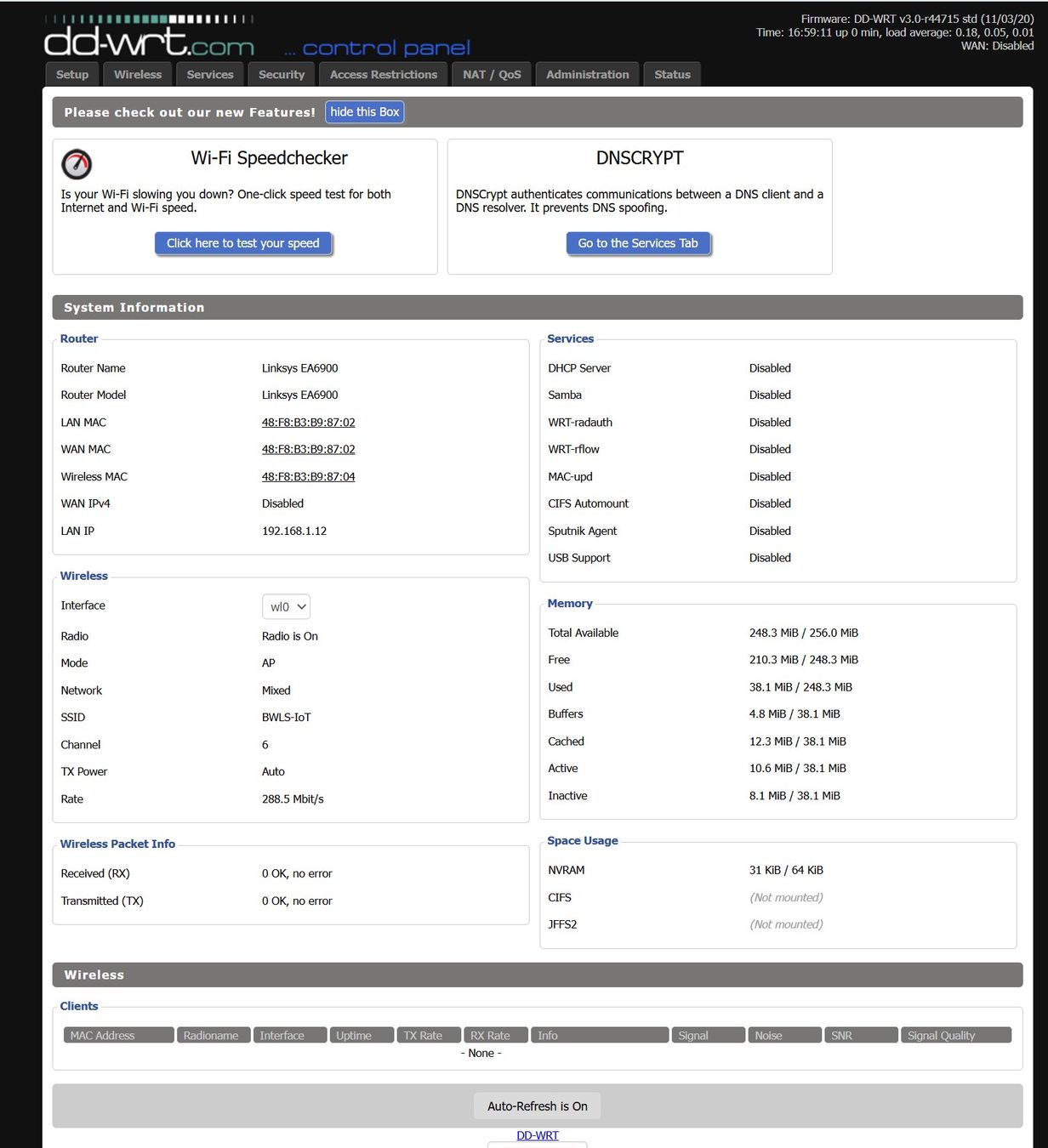The height and width of the screenshot is (1148, 1048).
Task: Click the Firmware version text in header
Action: tap(918, 19)
